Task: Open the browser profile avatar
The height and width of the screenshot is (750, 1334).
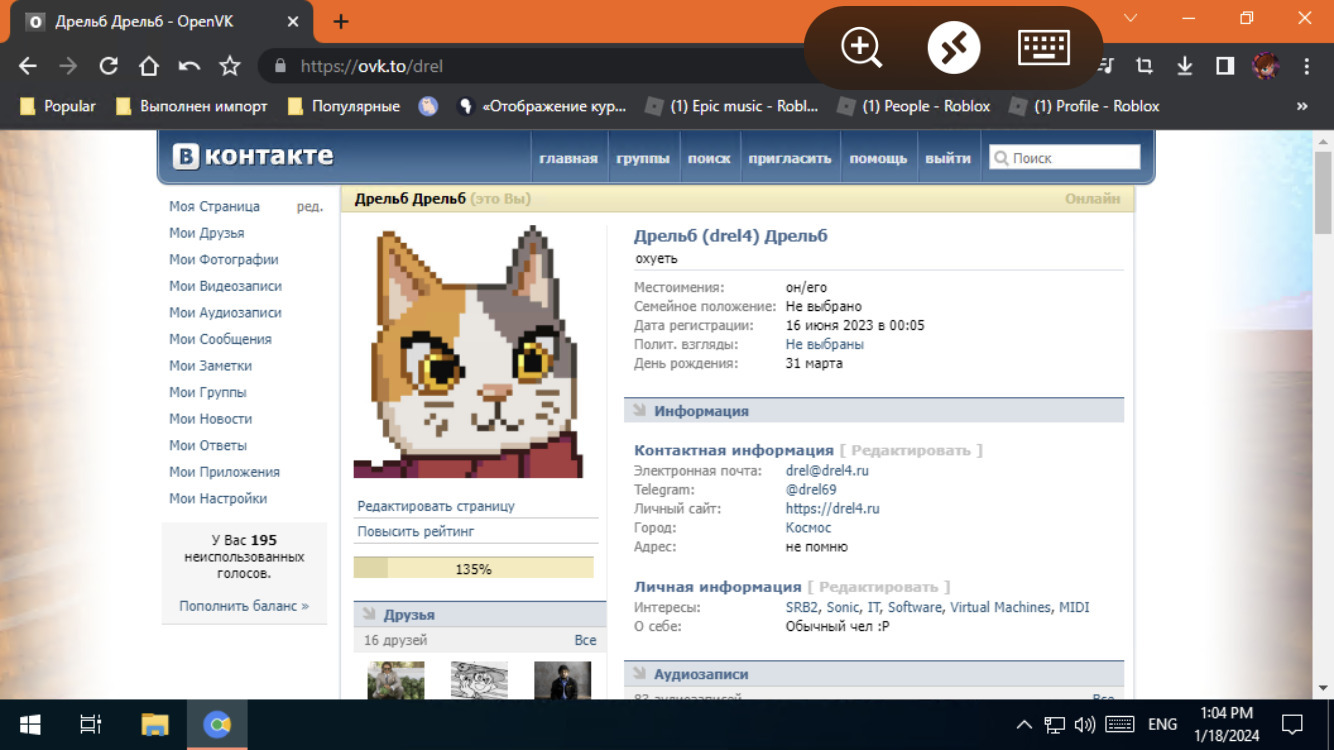Action: [1266, 66]
